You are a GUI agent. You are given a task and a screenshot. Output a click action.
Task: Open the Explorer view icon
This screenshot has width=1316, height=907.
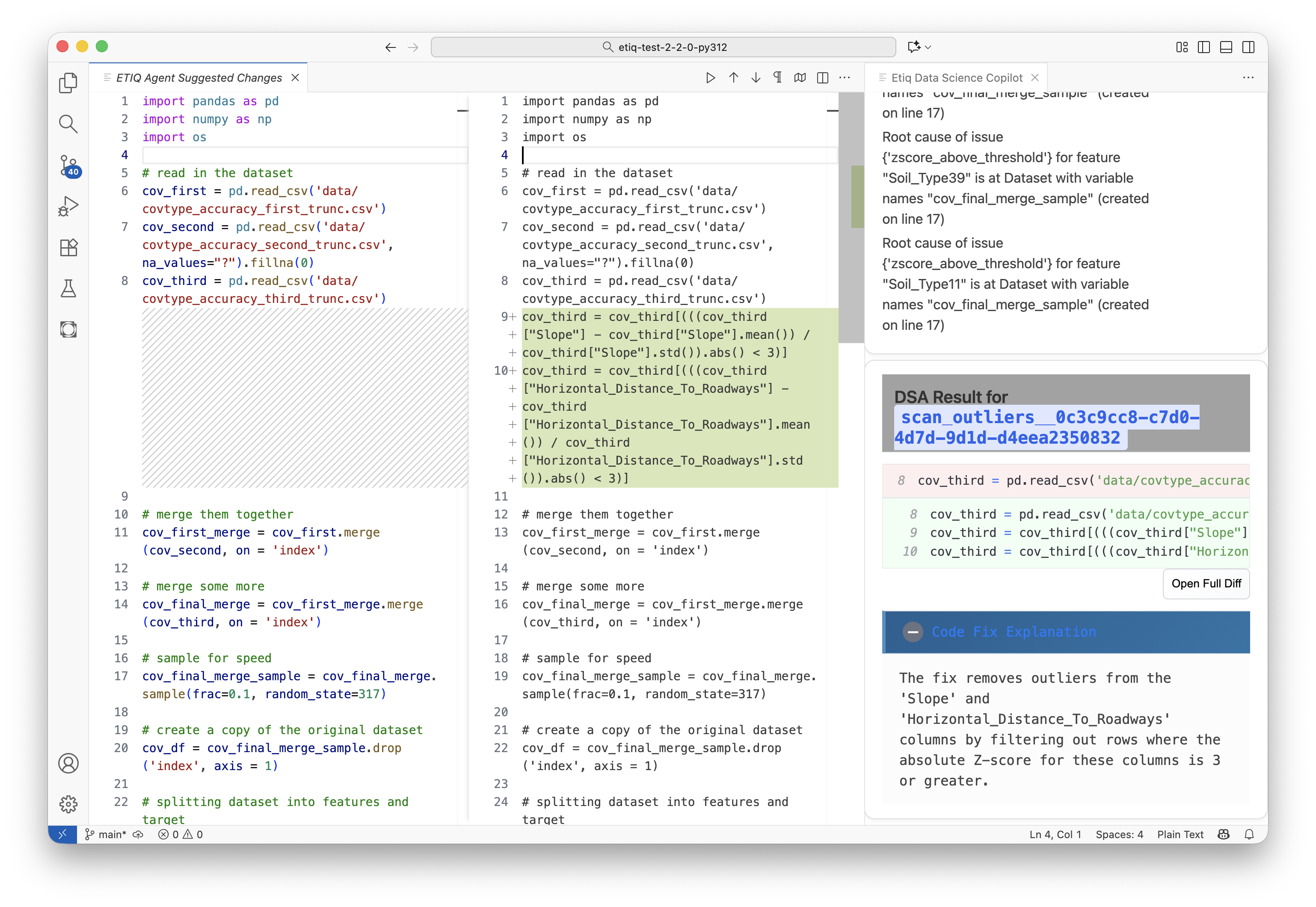tap(68, 83)
